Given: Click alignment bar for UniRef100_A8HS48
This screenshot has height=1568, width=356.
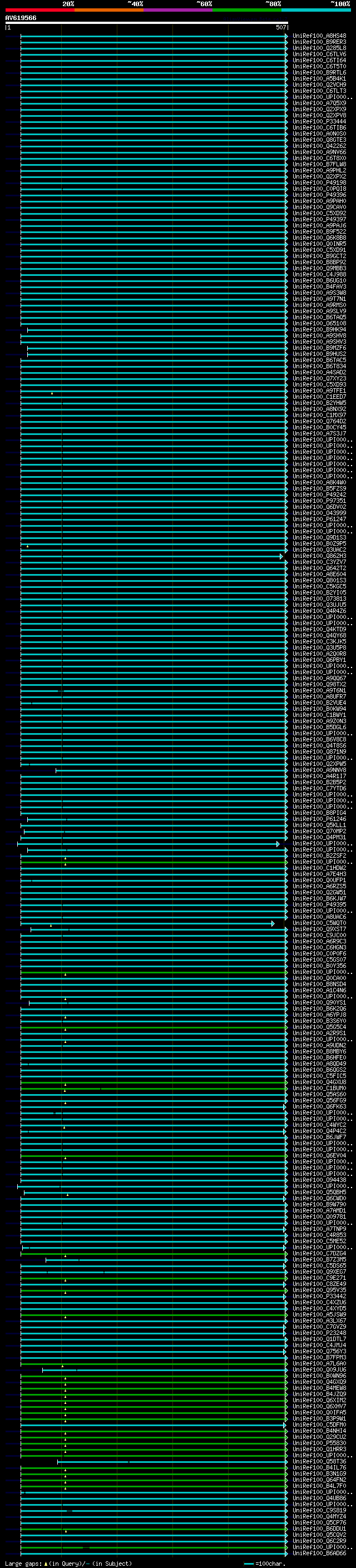Looking at the screenshot, I should [154, 37].
